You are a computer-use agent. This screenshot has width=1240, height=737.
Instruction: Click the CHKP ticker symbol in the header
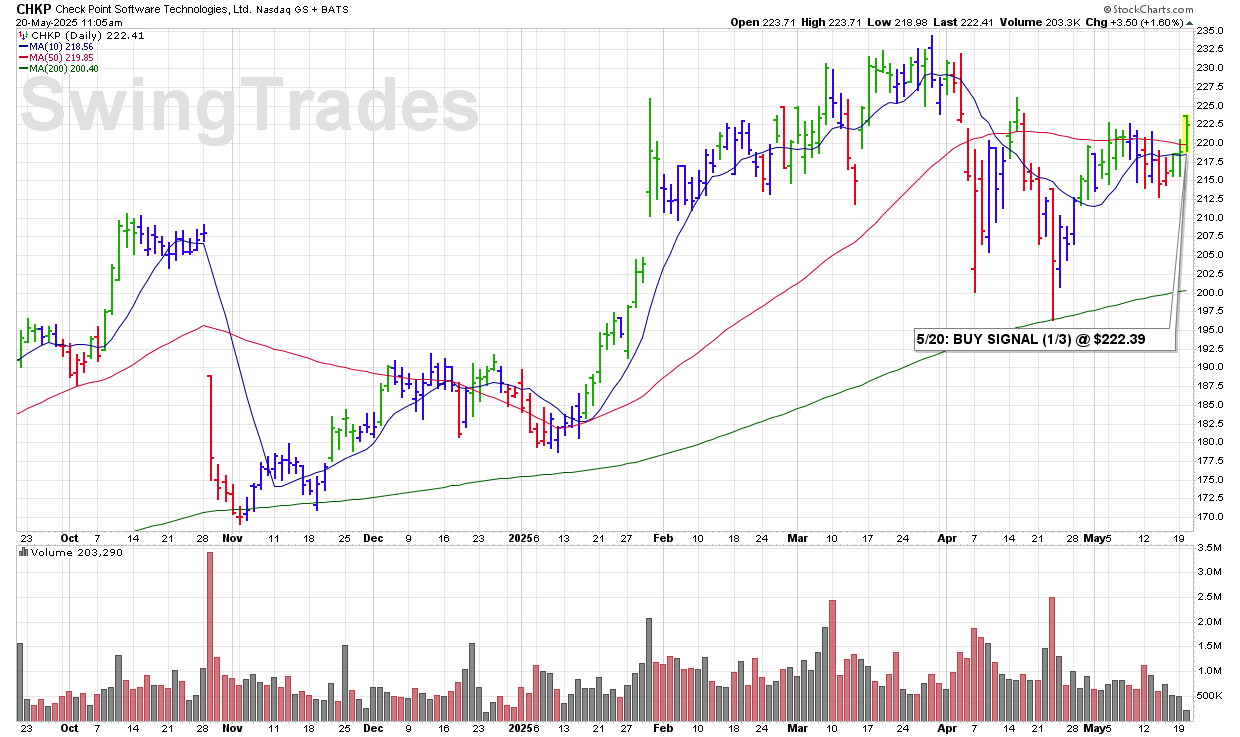point(36,9)
